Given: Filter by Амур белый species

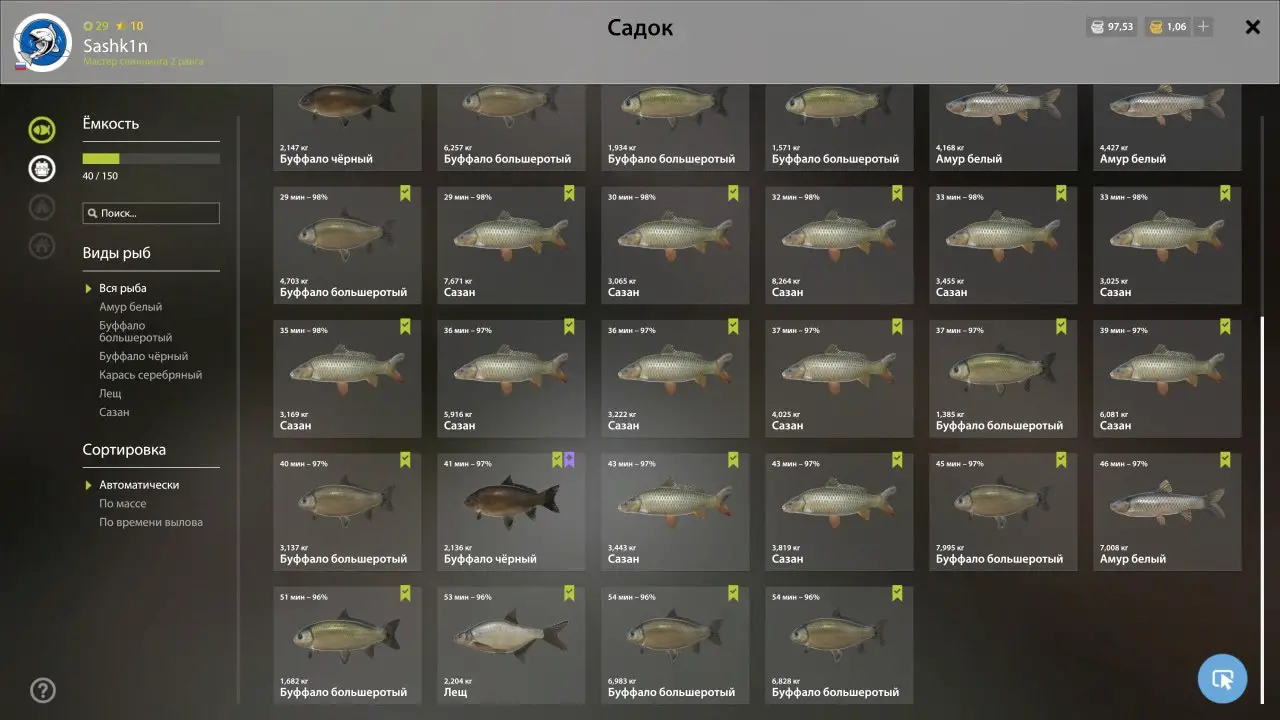Looking at the screenshot, I should pos(130,307).
